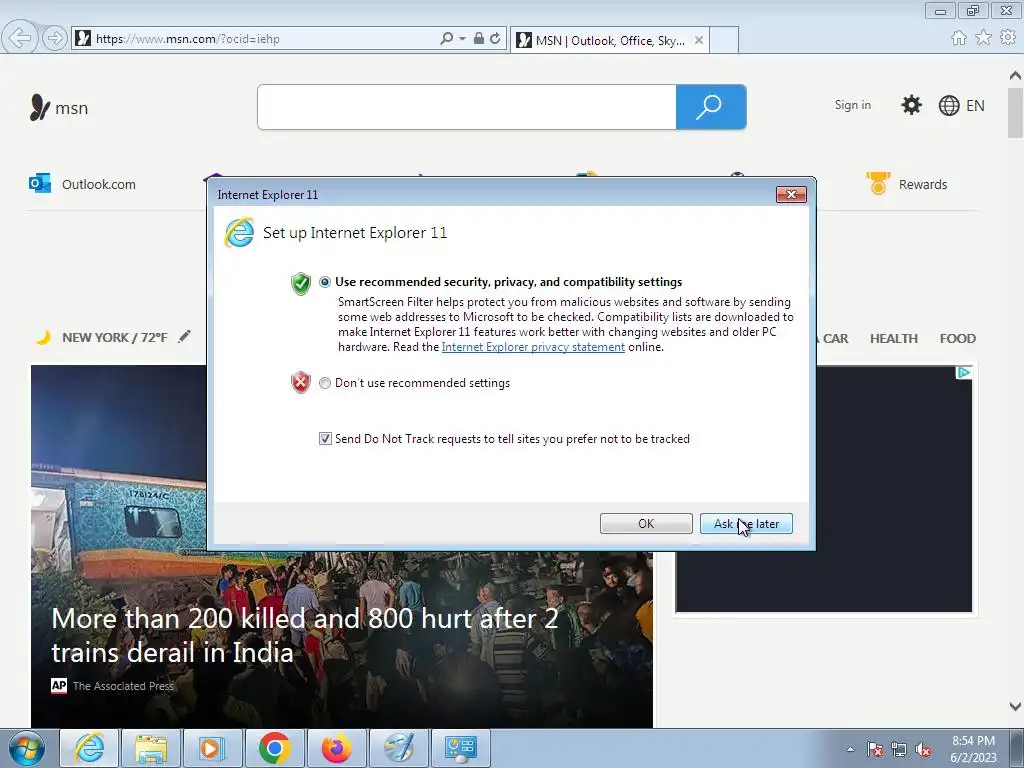Refresh the page using the reload icon

pyautogui.click(x=495, y=39)
